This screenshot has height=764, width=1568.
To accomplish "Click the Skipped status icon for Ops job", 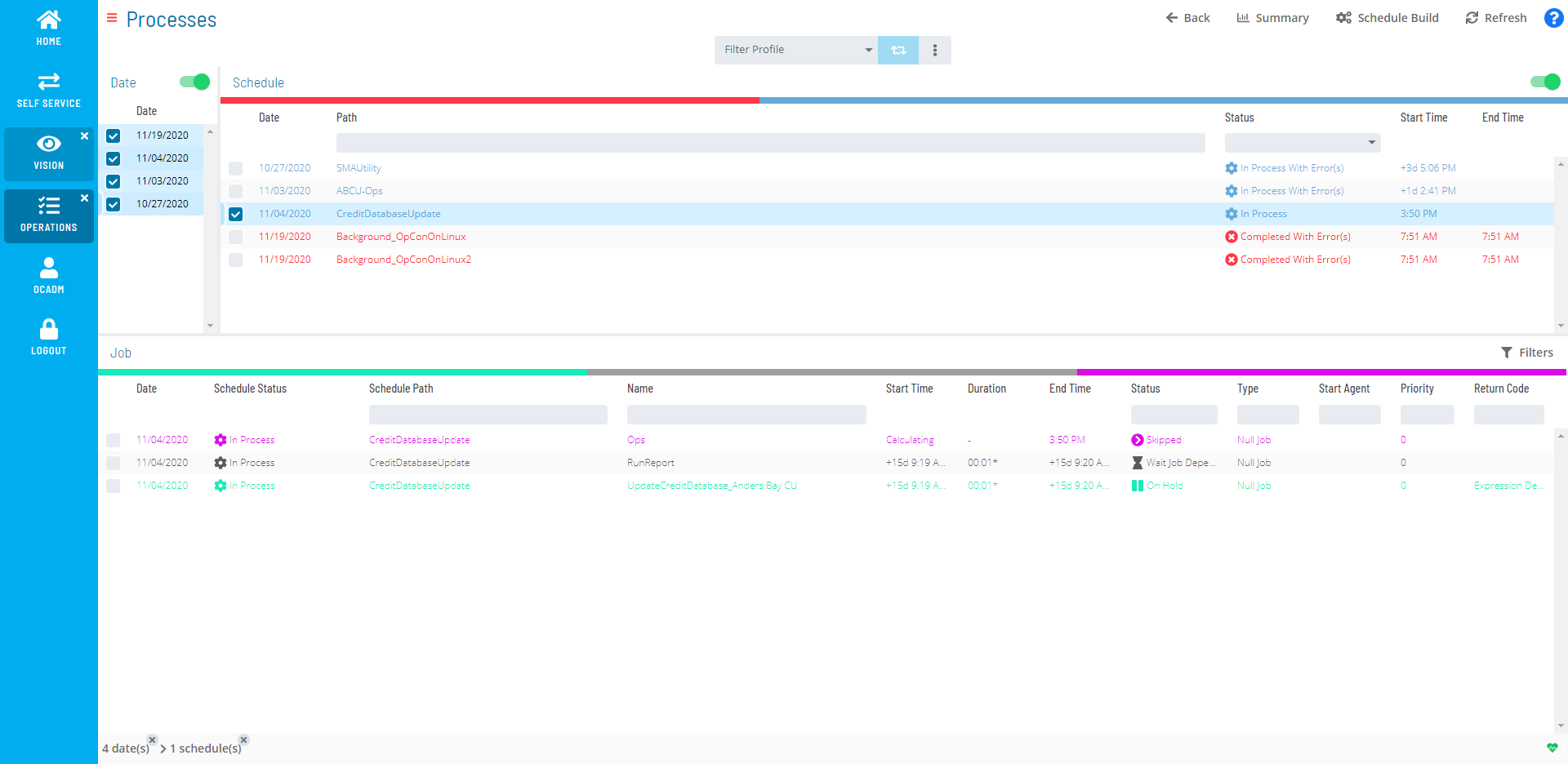I will pyautogui.click(x=1138, y=440).
